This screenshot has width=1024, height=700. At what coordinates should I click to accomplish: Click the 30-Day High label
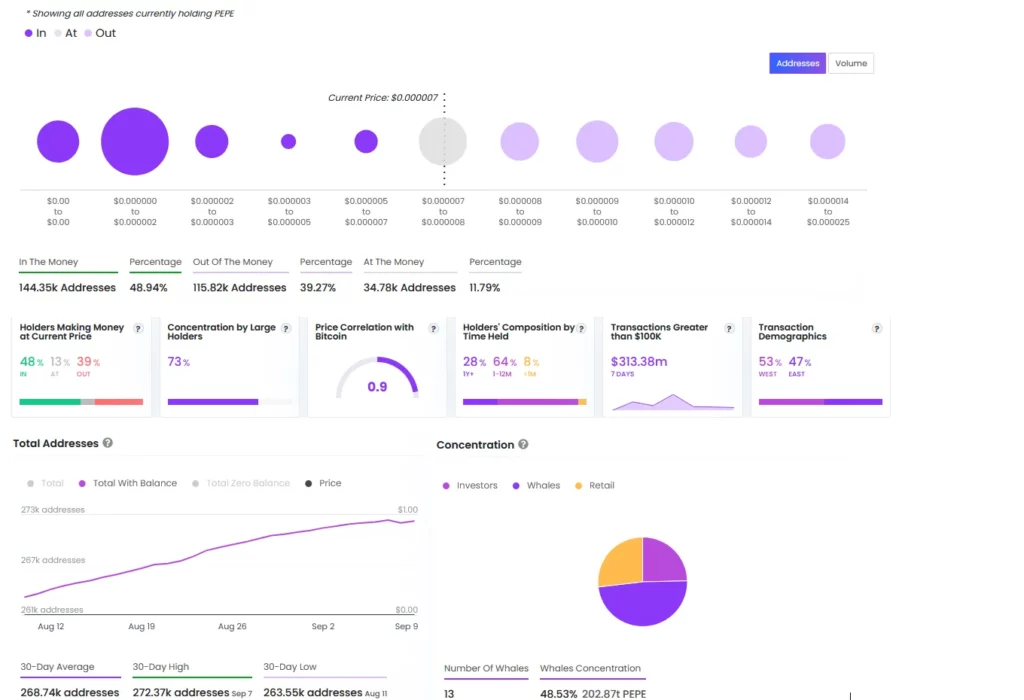point(161,667)
